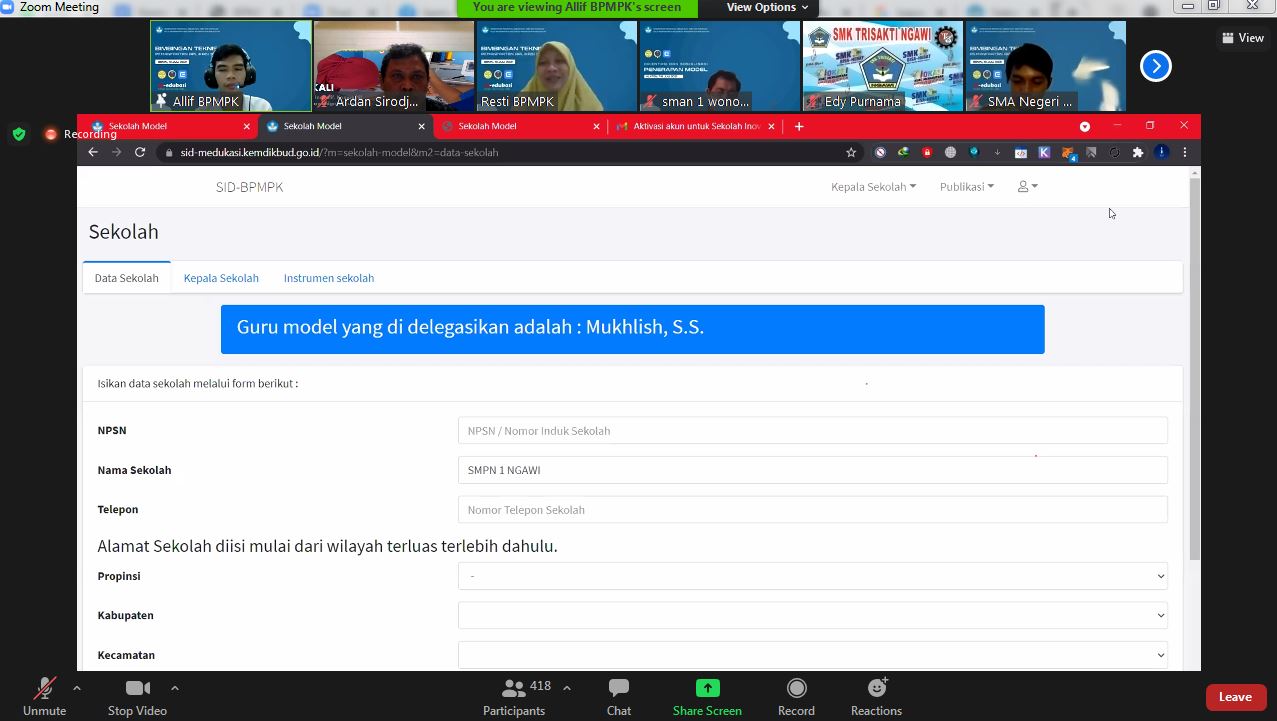Click the Nama Sekolah input field
The height and width of the screenshot is (721, 1277).
[812, 470]
